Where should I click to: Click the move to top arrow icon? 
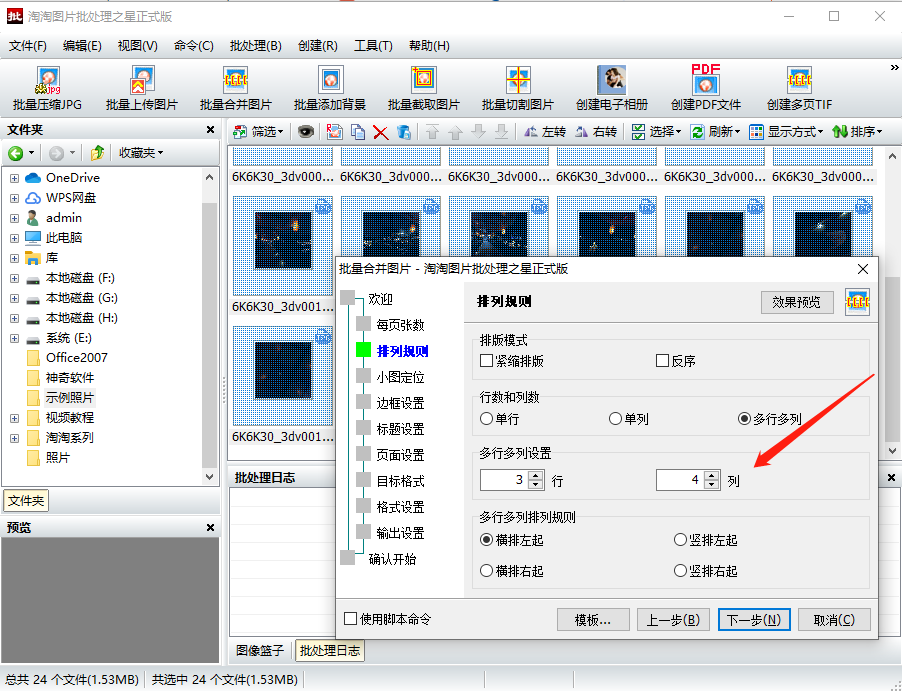(x=432, y=132)
